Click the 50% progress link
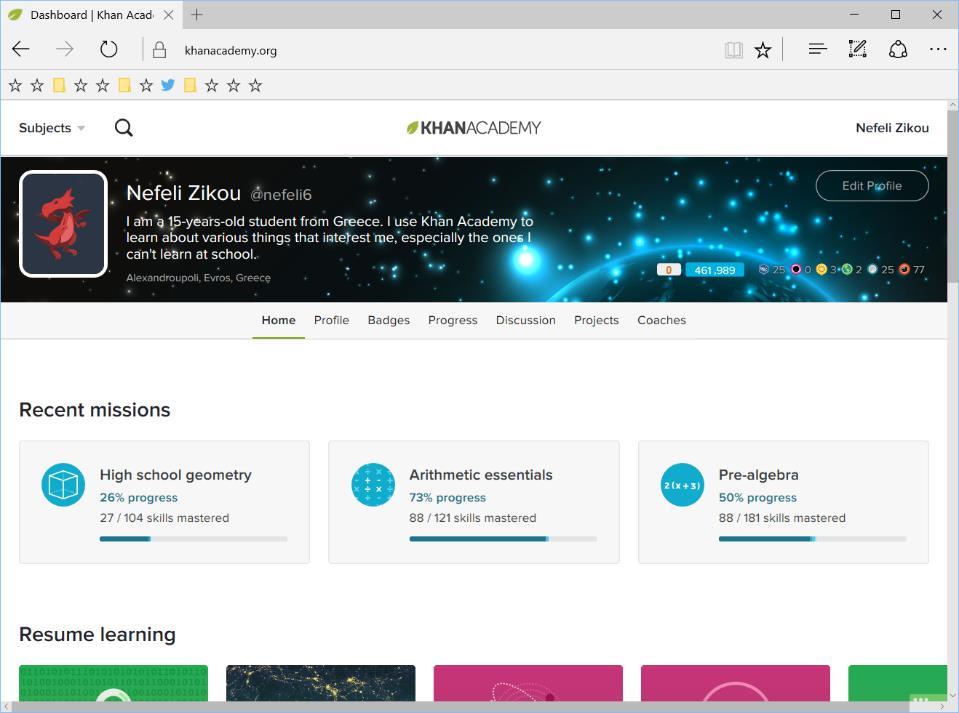Image resolution: width=959 pixels, height=713 pixels. 758,498
